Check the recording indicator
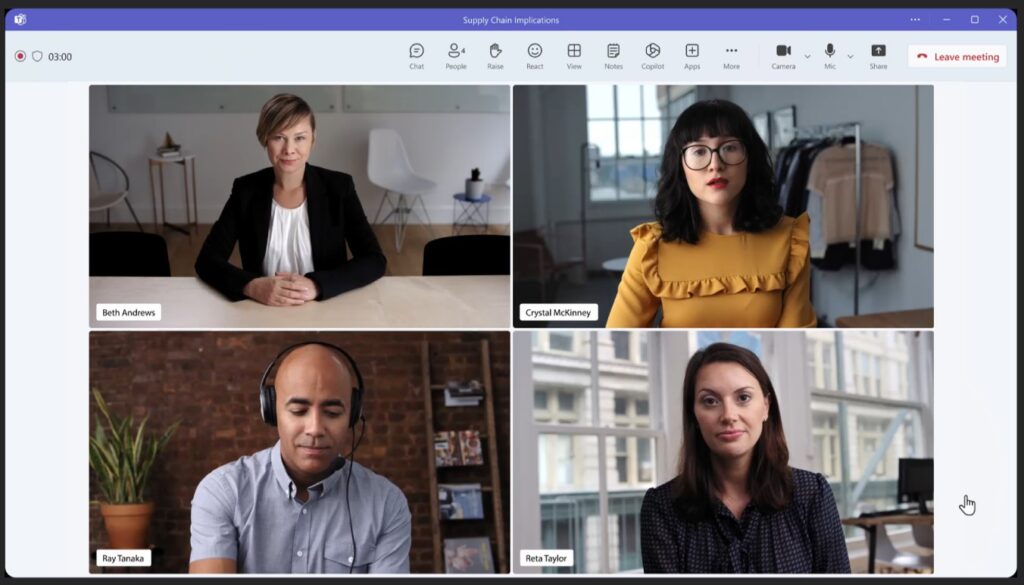 [19, 56]
